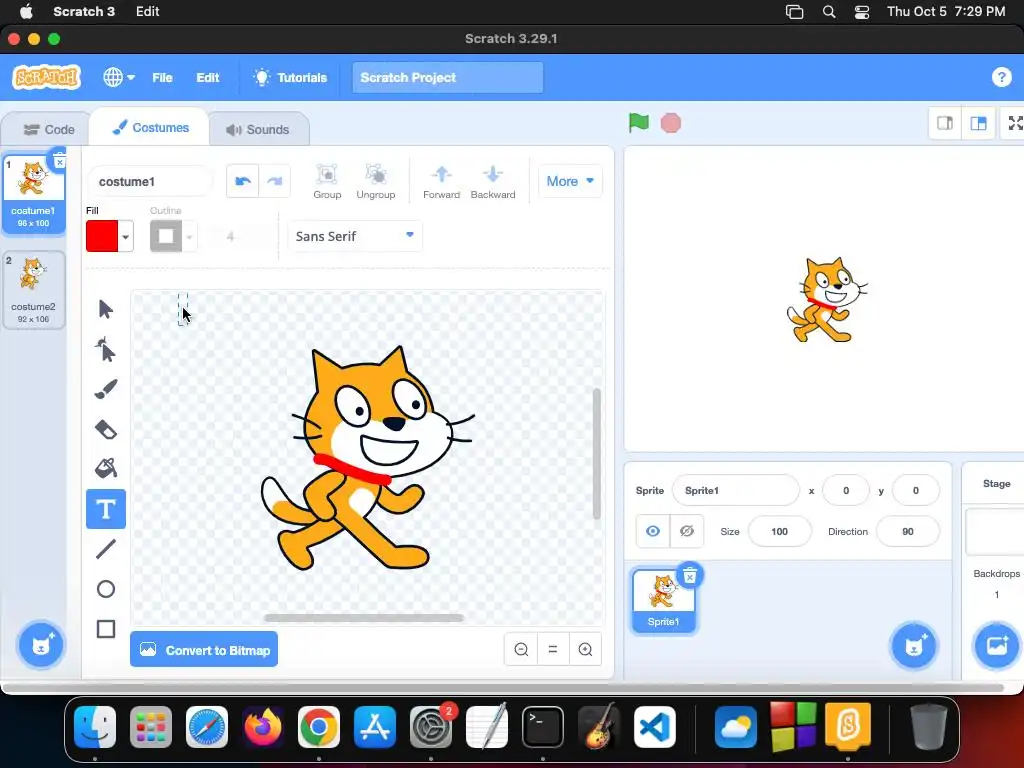Zoom out the costume canvas
1024x768 pixels.
click(x=521, y=649)
